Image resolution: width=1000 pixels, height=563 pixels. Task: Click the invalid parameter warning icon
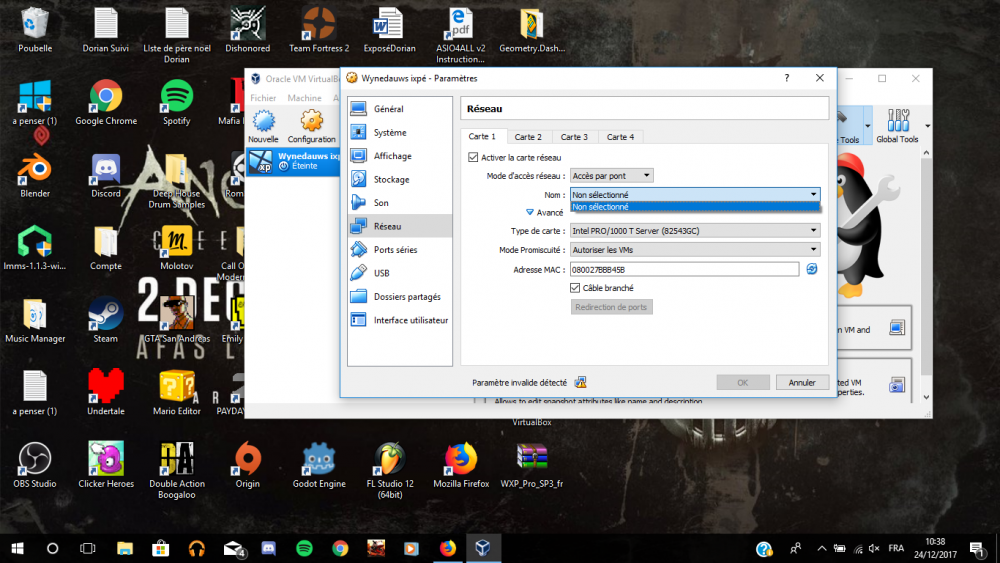580,382
